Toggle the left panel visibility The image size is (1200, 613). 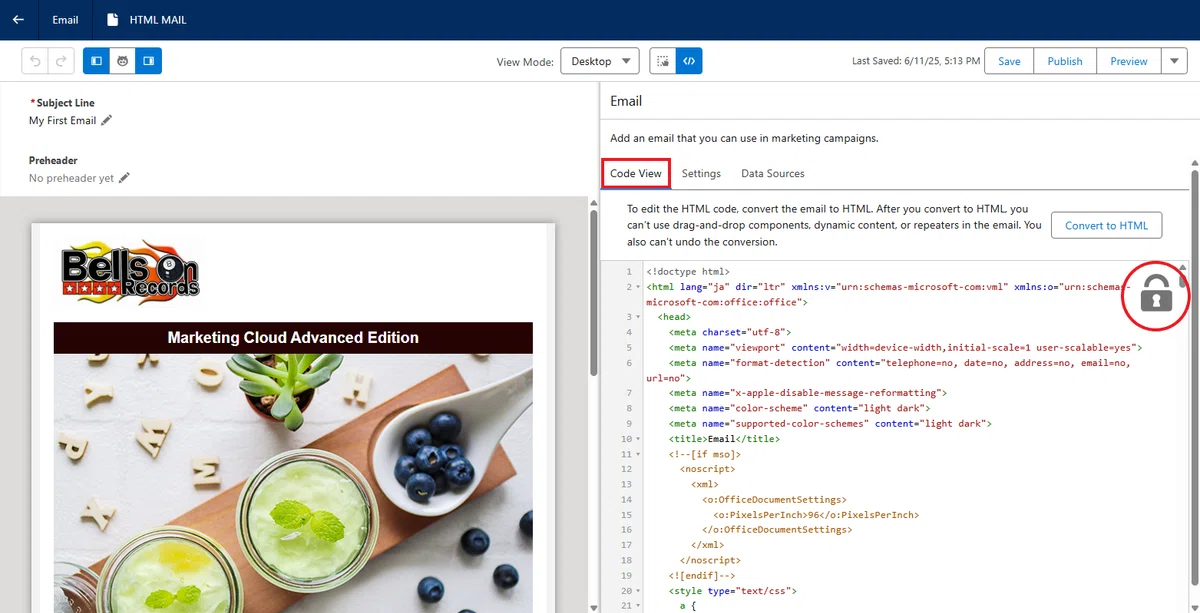(x=96, y=61)
